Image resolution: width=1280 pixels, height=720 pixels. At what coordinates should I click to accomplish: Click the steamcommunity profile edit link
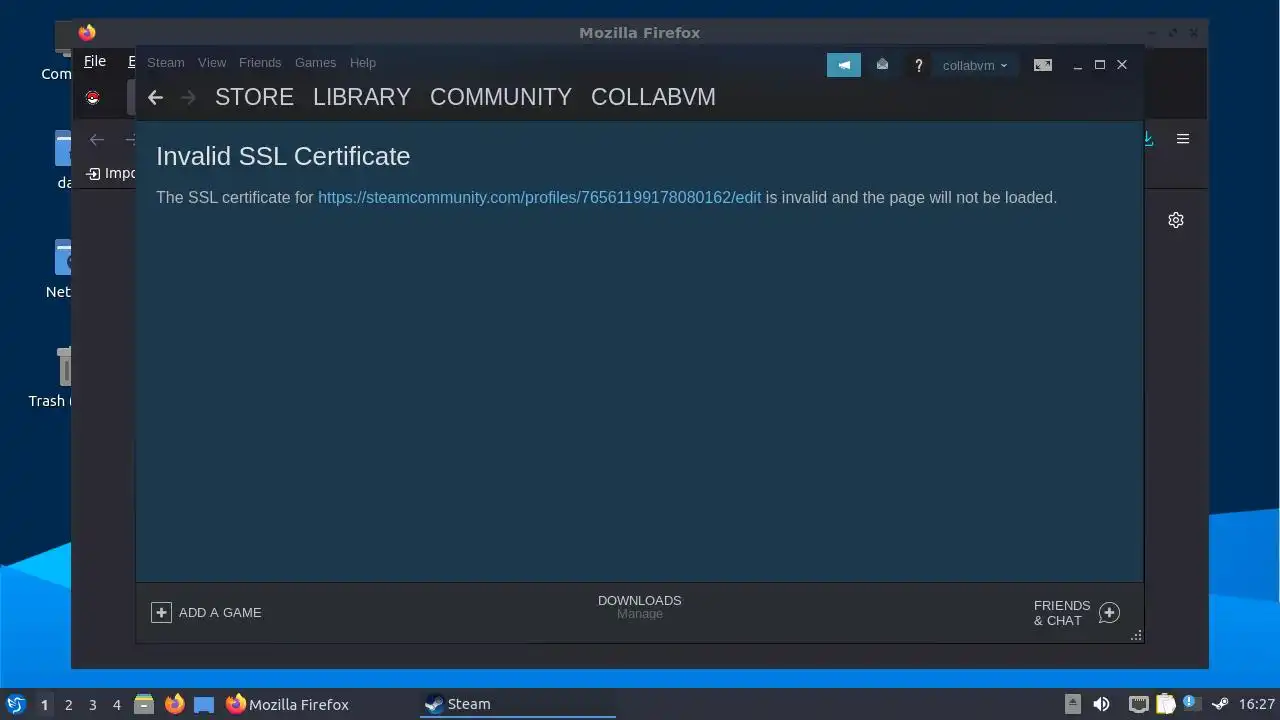[x=539, y=198]
